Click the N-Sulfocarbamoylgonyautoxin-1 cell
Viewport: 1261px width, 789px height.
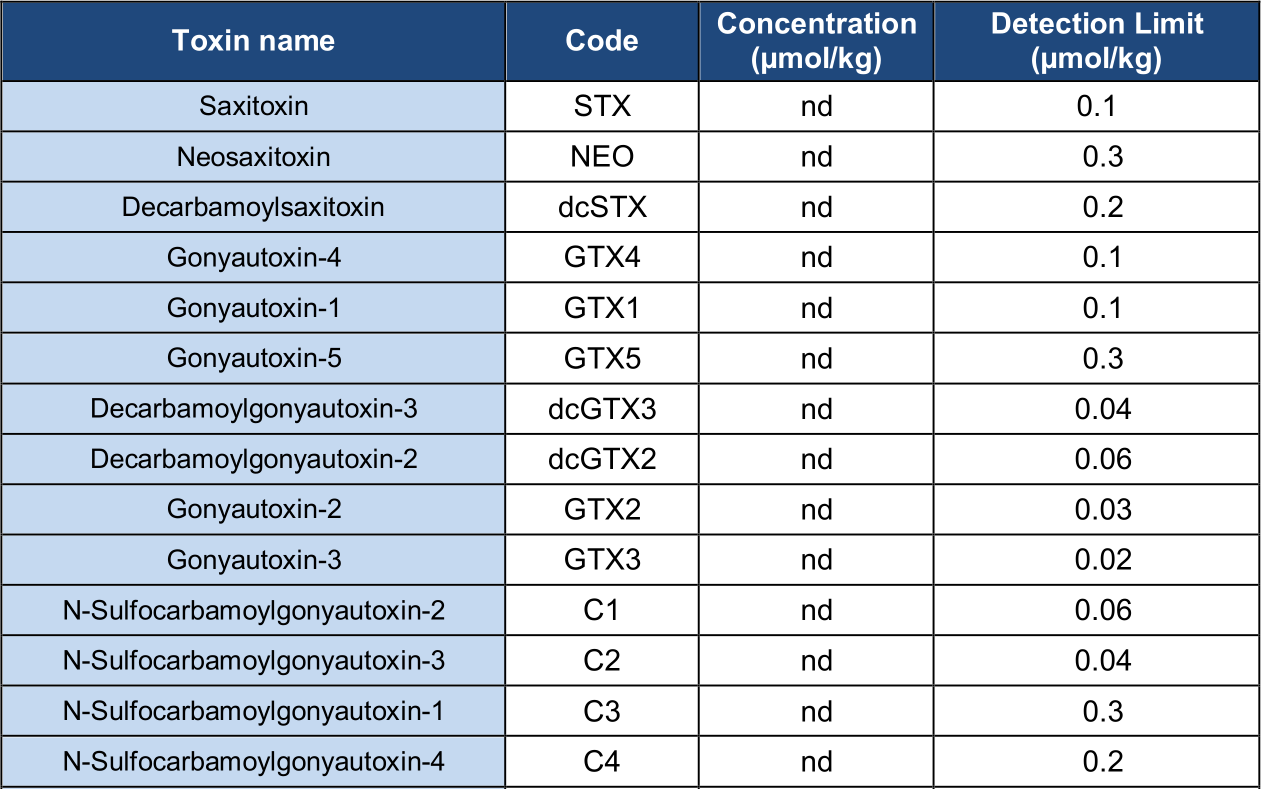pos(253,711)
